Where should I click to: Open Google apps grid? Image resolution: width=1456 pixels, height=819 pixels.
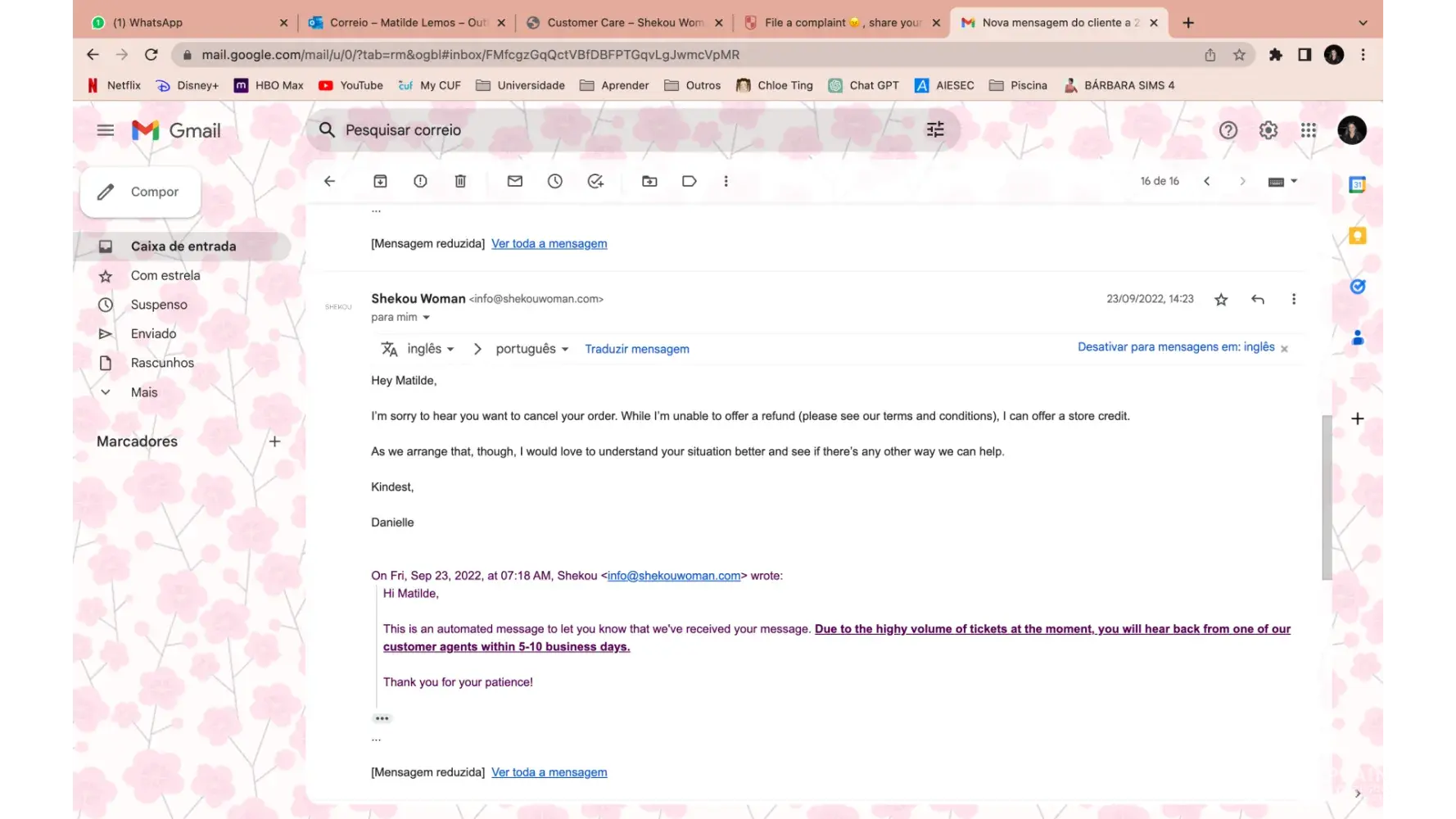click(x=1309, y=130)
